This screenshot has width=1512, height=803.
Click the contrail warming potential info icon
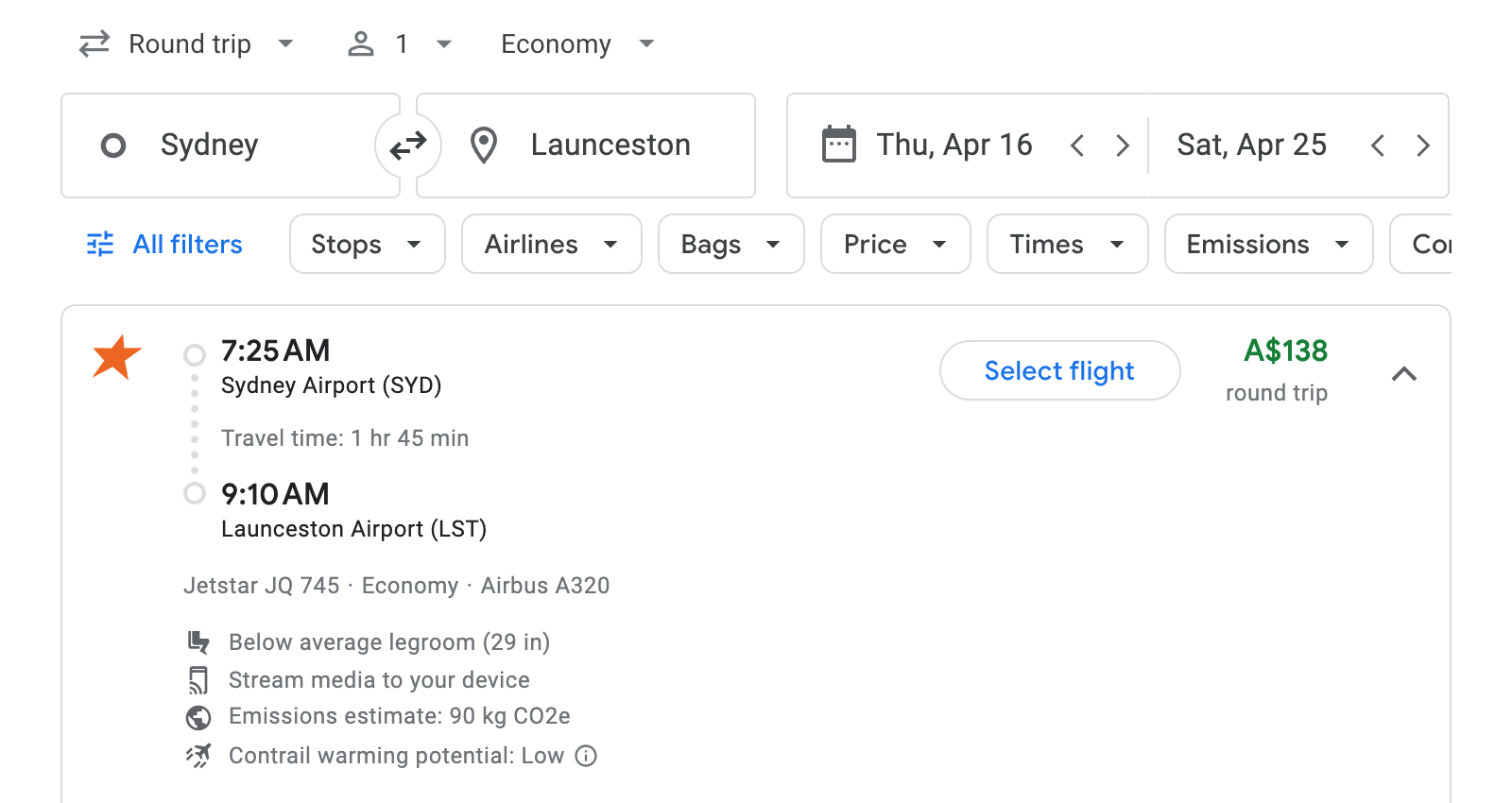click(585, 756)
